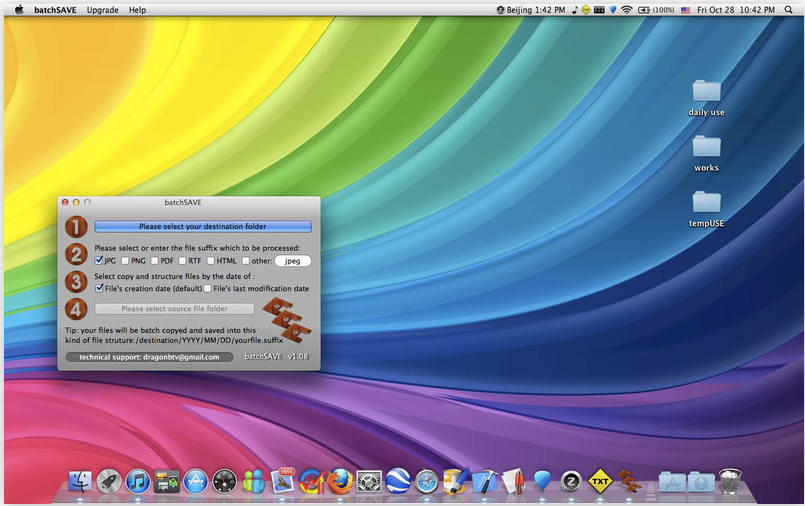Viewport: 805px width, 506px height.
Task: Open the batchSAVE application menu
Action: (x=55, y=10)
